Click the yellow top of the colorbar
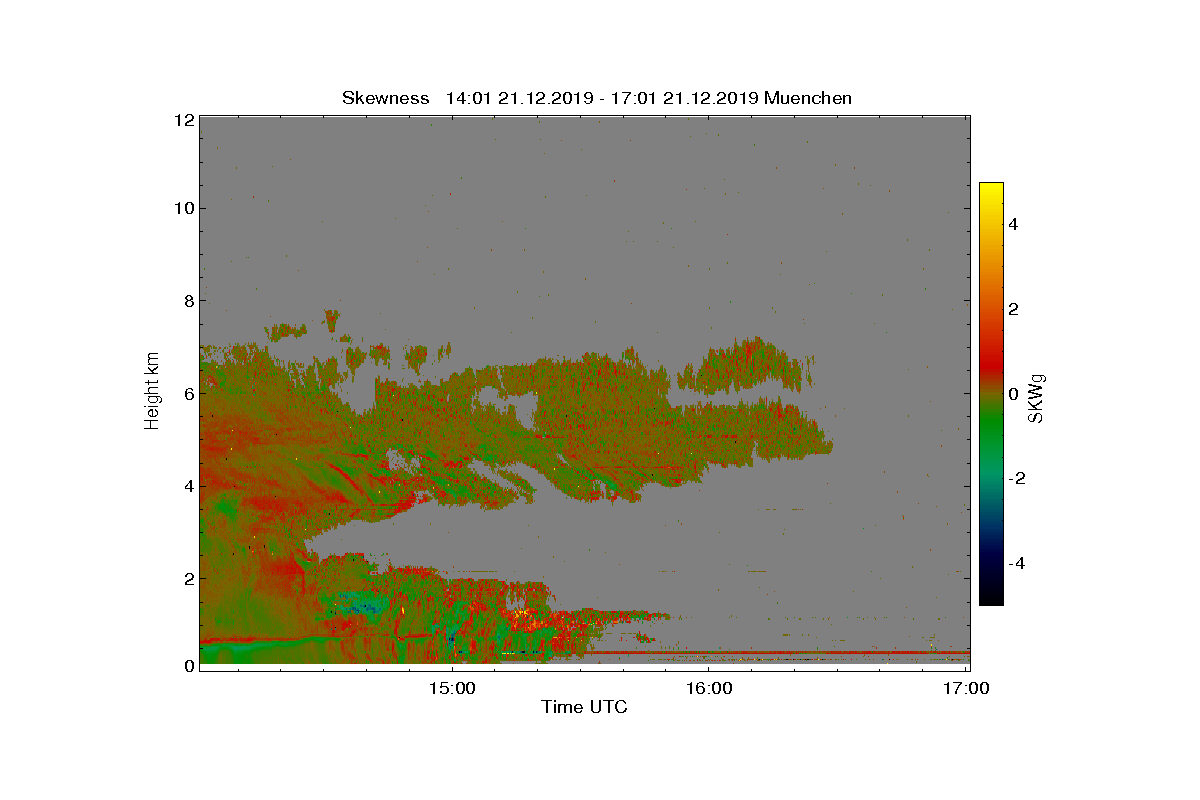 coord(991,190)
